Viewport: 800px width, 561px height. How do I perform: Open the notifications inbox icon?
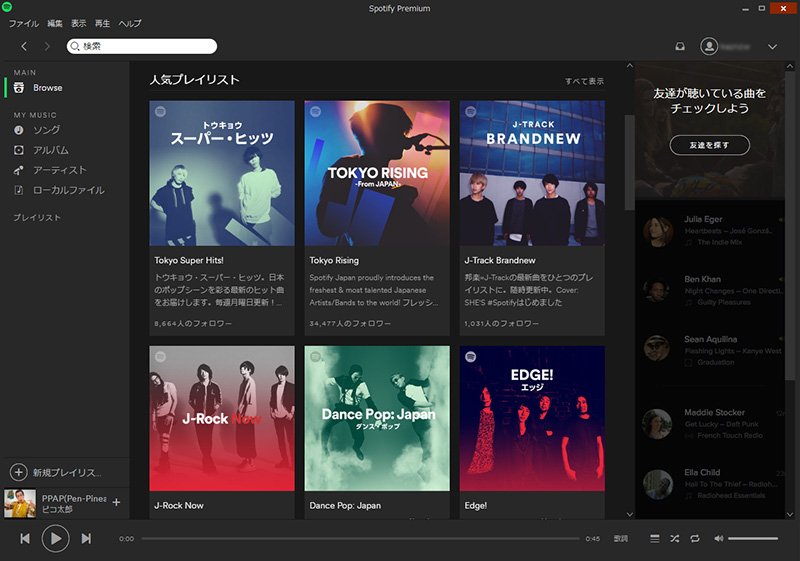[x=680, y=46]
